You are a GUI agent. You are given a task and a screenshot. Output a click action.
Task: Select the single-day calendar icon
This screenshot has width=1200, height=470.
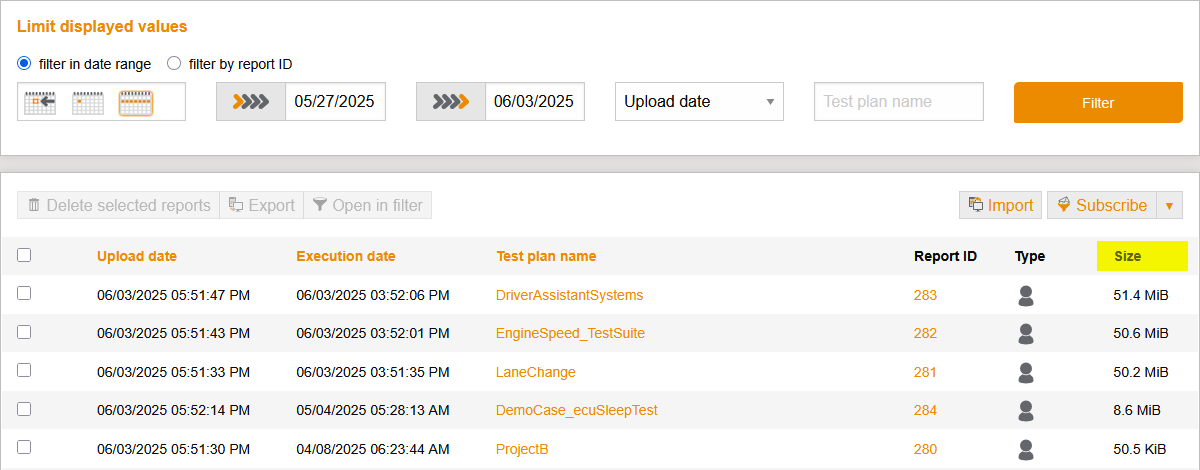88,102
